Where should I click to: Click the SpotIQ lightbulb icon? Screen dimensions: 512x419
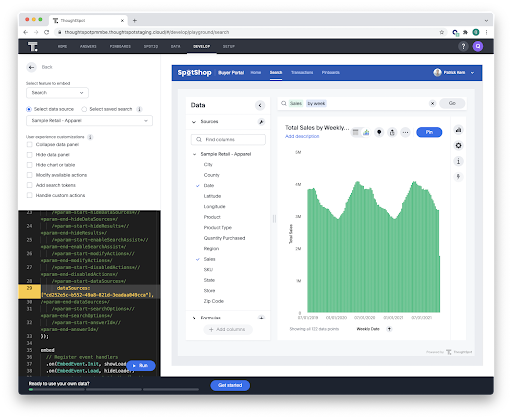pos(379,132)
